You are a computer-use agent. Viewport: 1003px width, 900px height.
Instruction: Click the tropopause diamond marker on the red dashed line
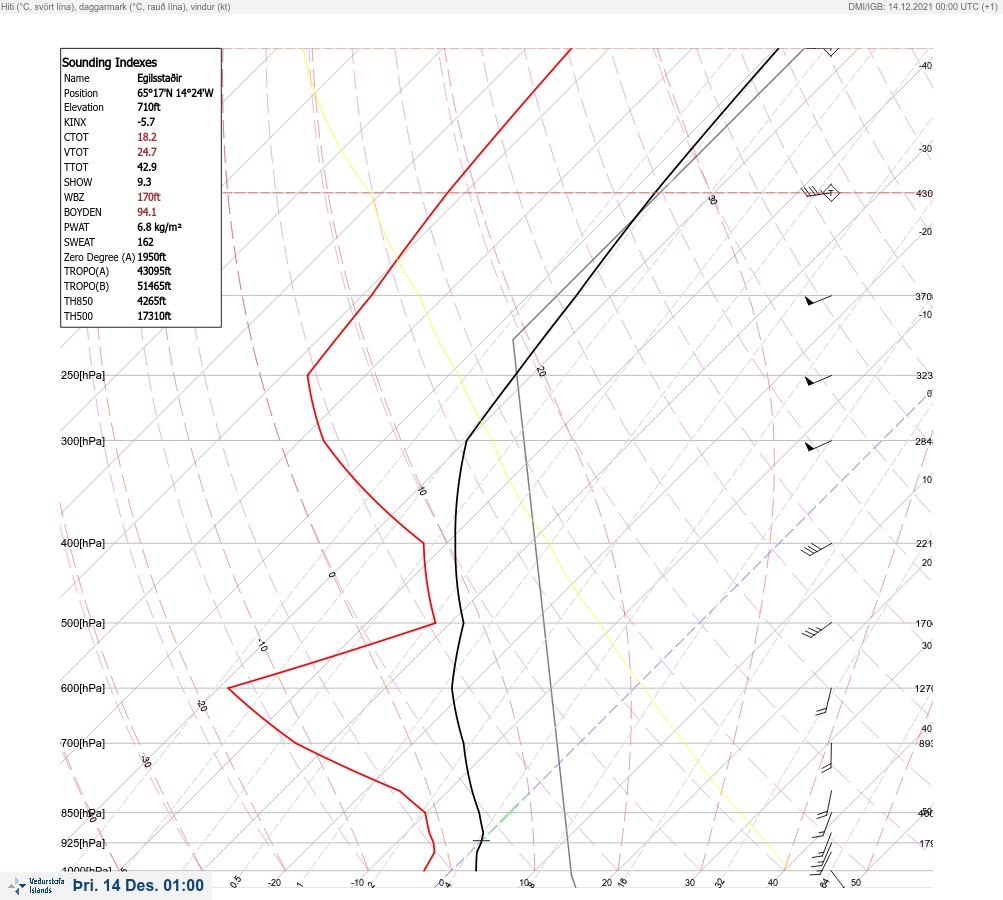[x=830, y=193]
